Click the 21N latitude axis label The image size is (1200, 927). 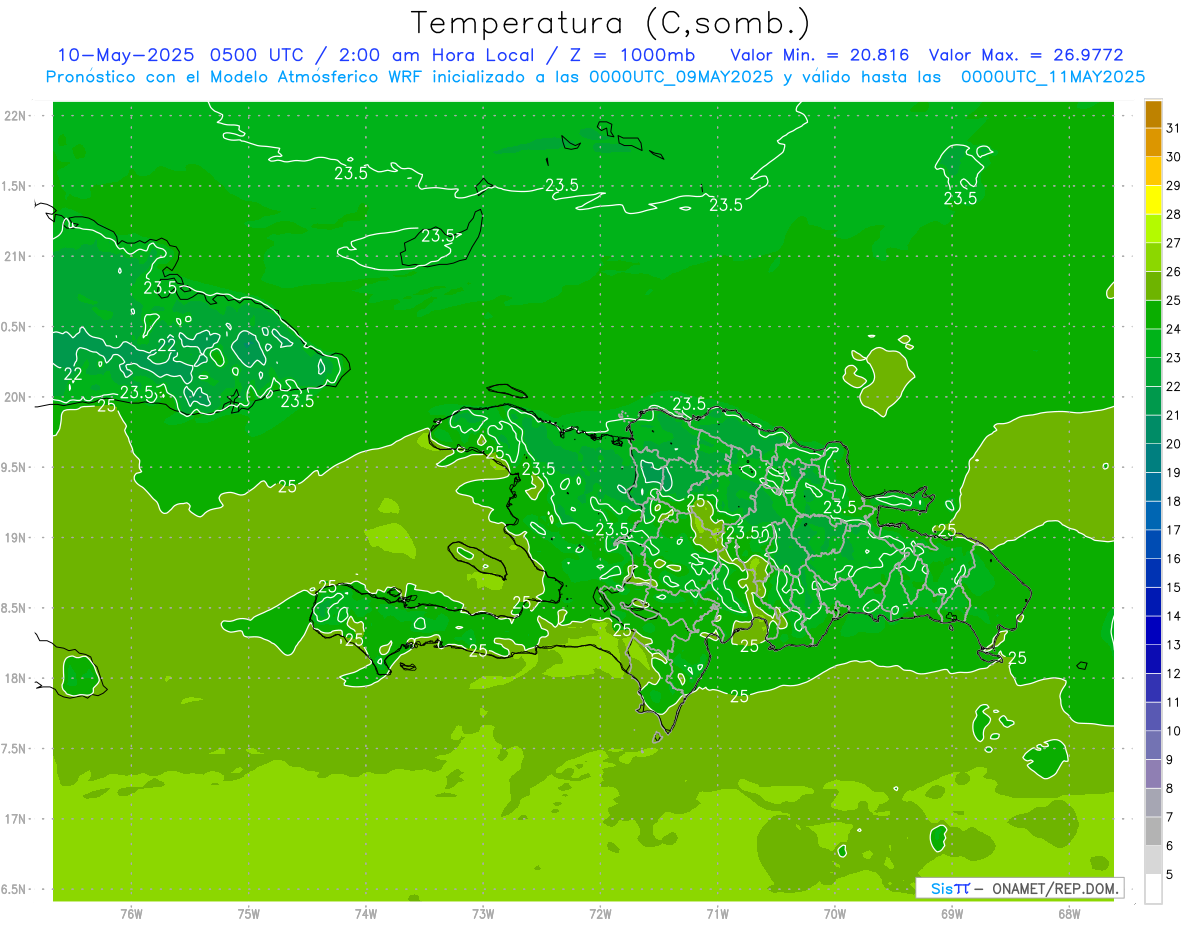pos(17,256)
